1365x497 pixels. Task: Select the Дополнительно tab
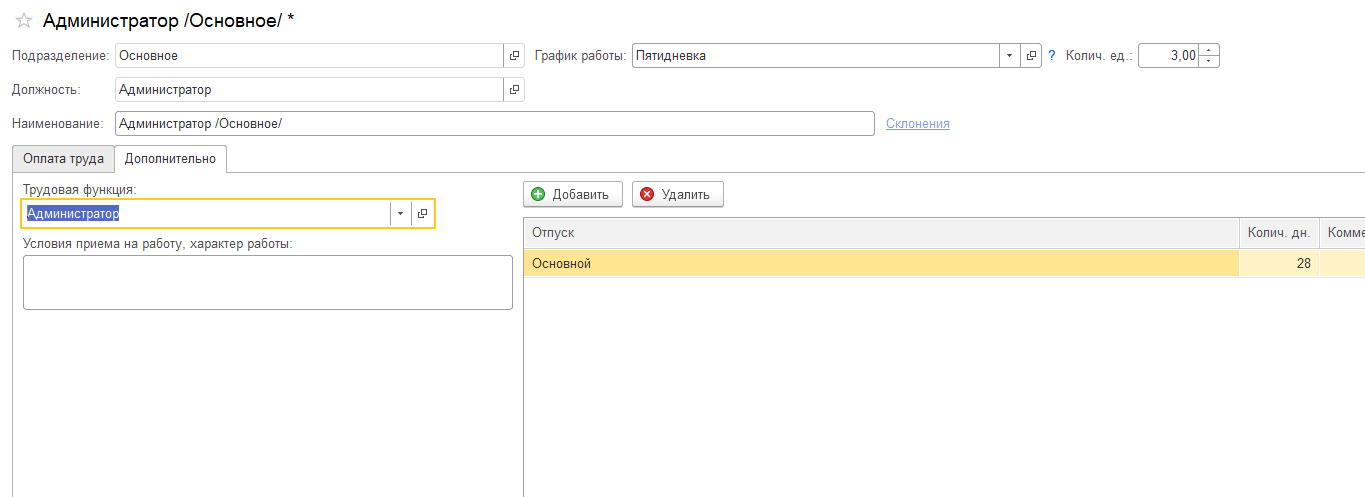[x=170, y=159]
